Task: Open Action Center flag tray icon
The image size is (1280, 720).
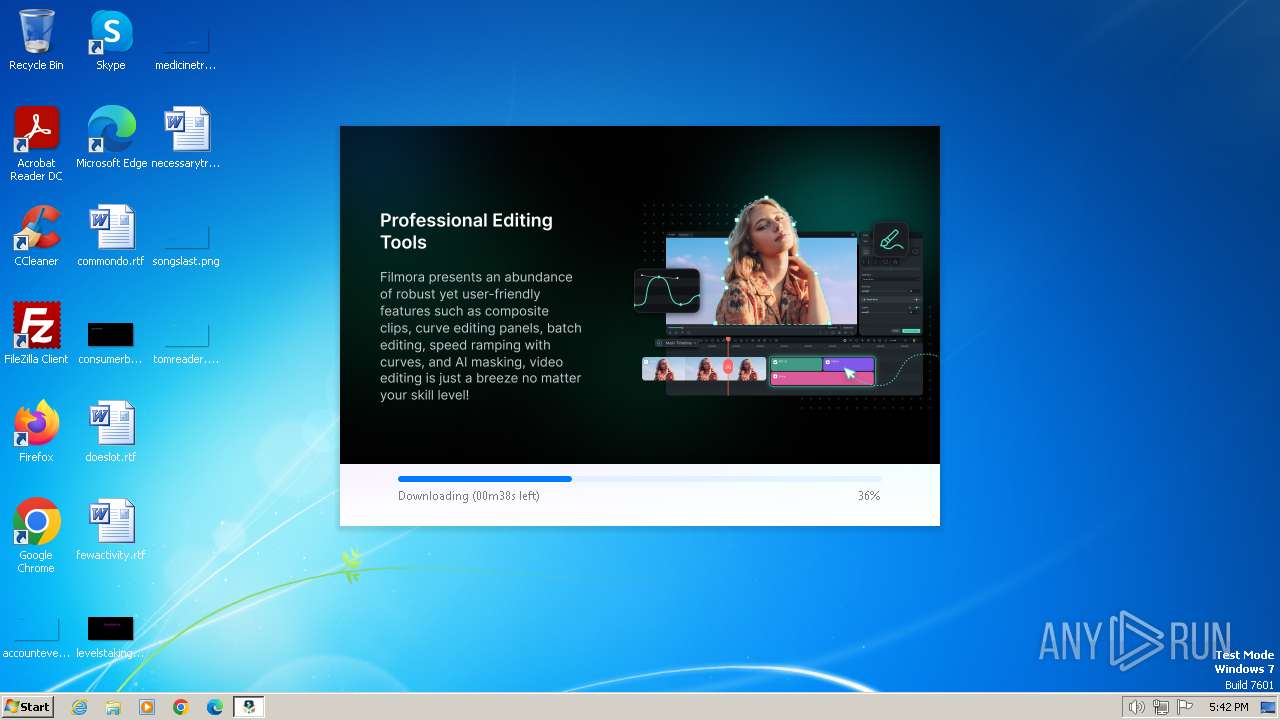Action: click(1185, 707)
